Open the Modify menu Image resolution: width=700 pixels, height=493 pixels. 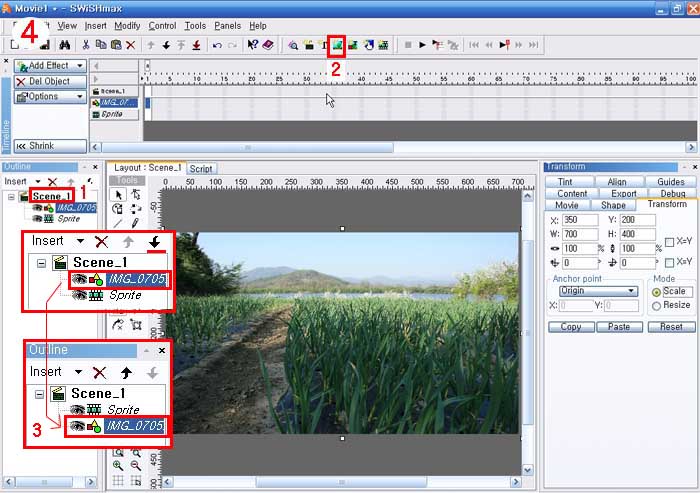(x=127, y=26)
